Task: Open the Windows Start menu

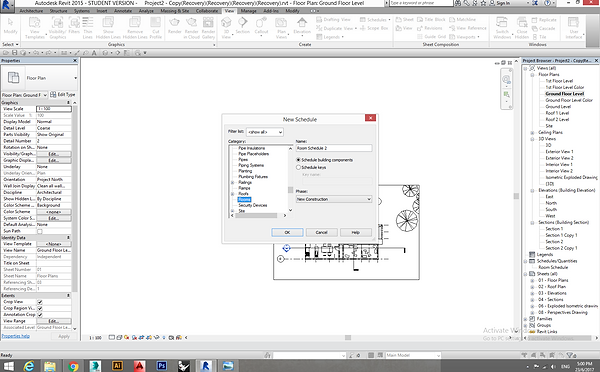Action: click(x=8, y=366)
